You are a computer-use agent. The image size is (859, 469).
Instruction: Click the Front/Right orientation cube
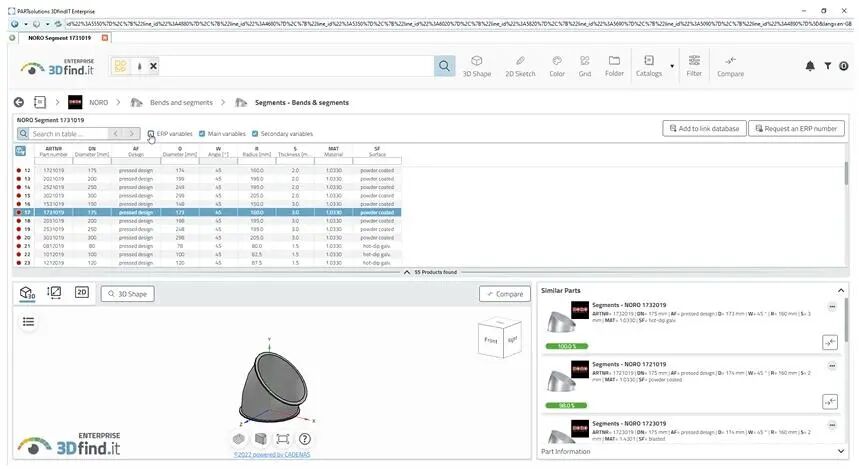coord(500,339)
